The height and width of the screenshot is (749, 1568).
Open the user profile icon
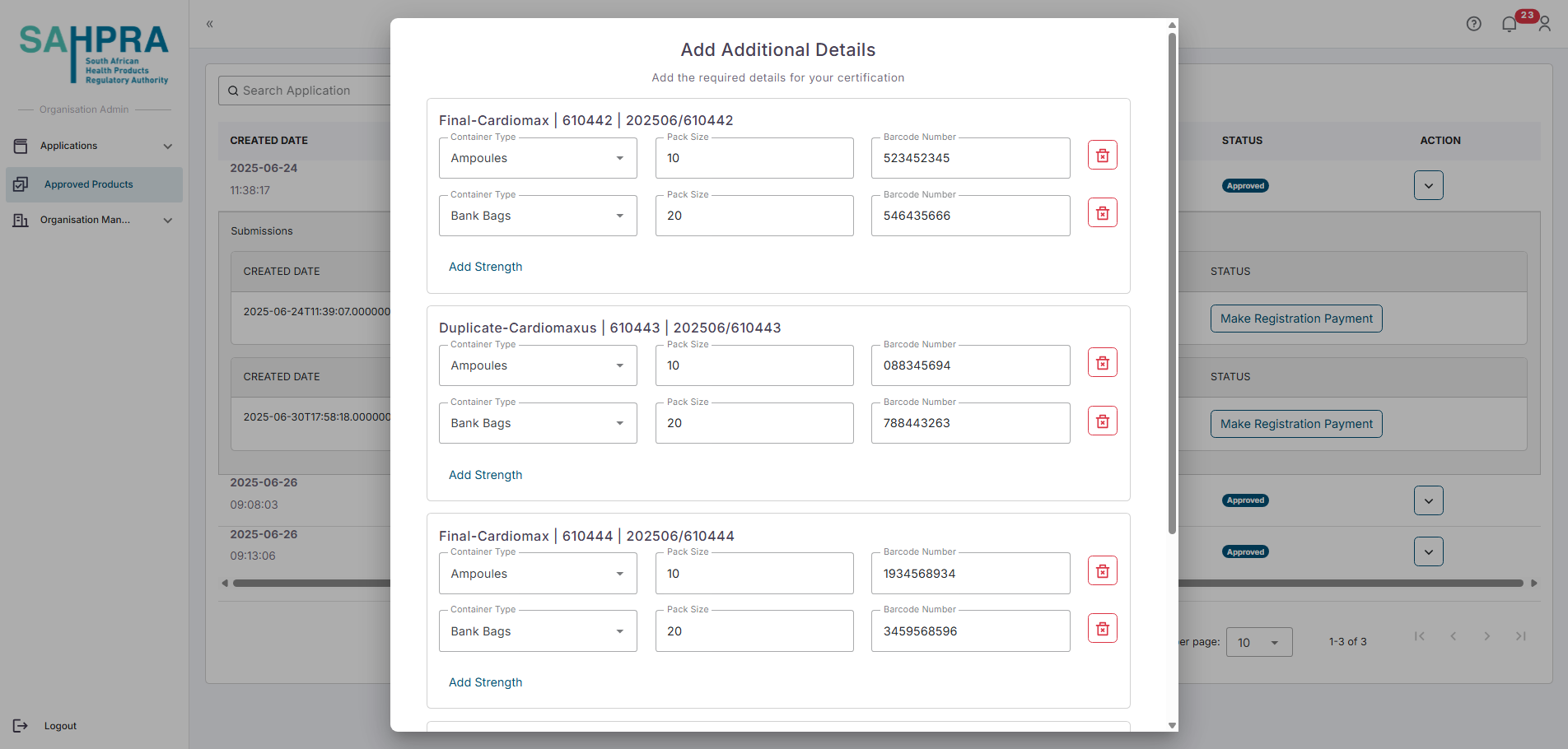pos(1544,24)
